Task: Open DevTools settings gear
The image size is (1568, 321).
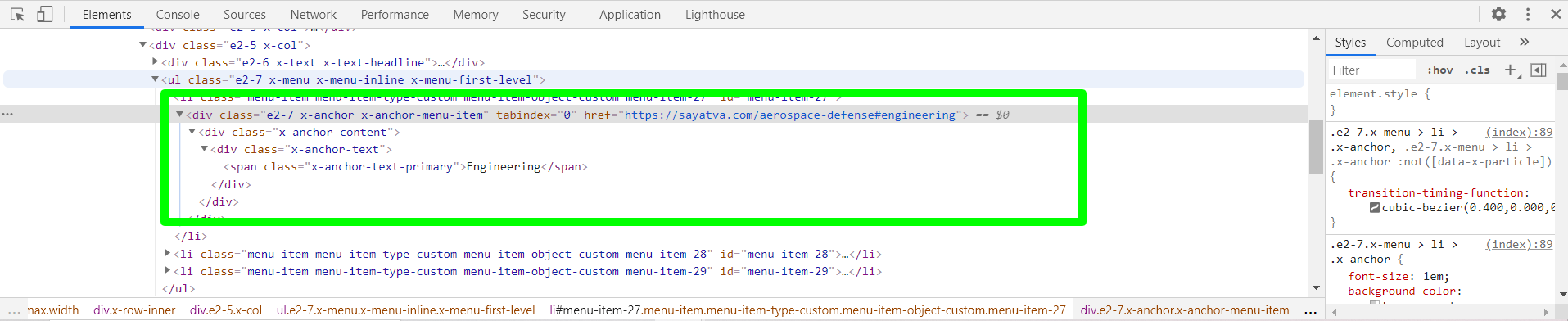Action: pos(1498,14)
